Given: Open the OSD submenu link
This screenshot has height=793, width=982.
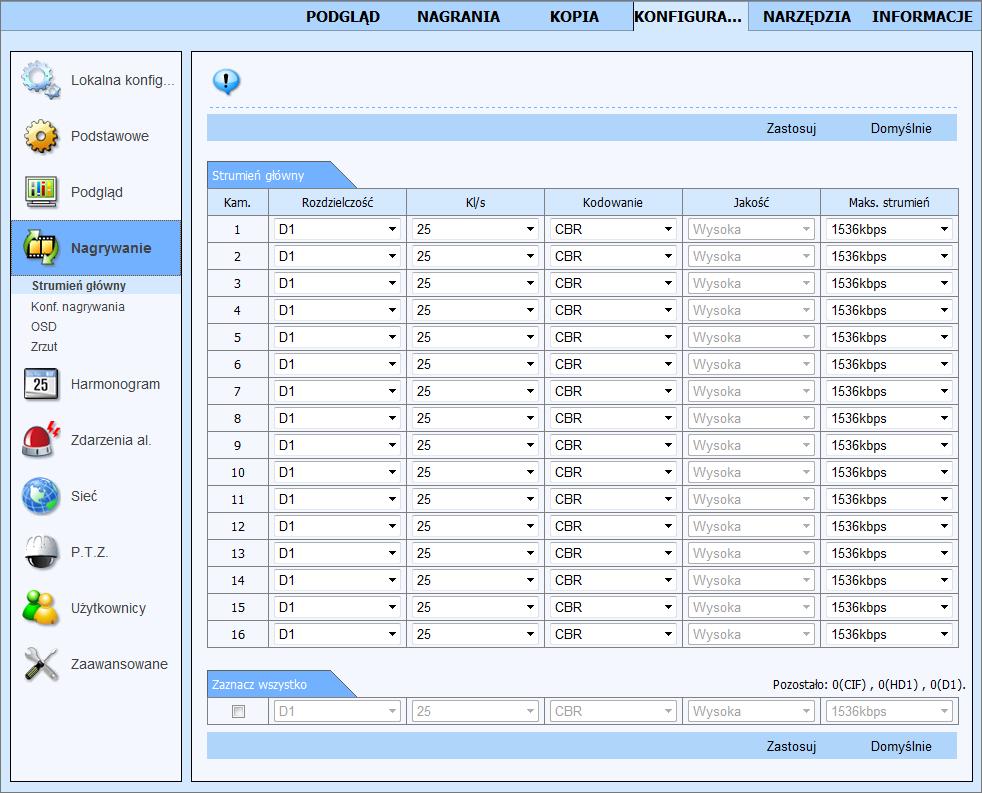Looking at the screenshot, I should 44,326.
